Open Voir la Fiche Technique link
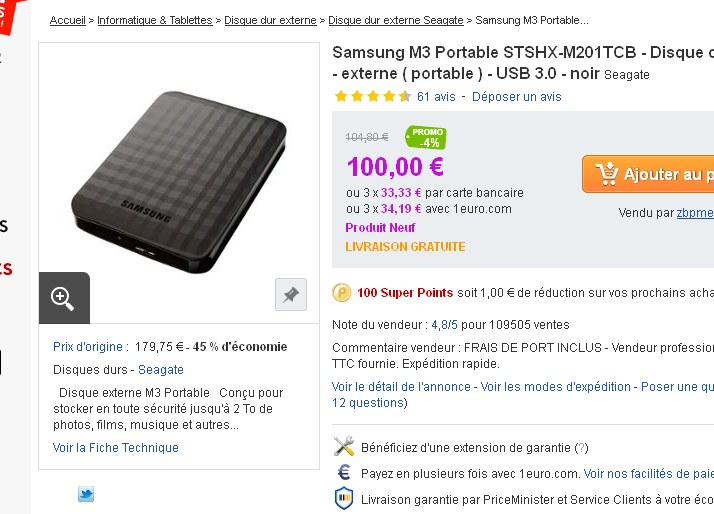 coord(116,448)
